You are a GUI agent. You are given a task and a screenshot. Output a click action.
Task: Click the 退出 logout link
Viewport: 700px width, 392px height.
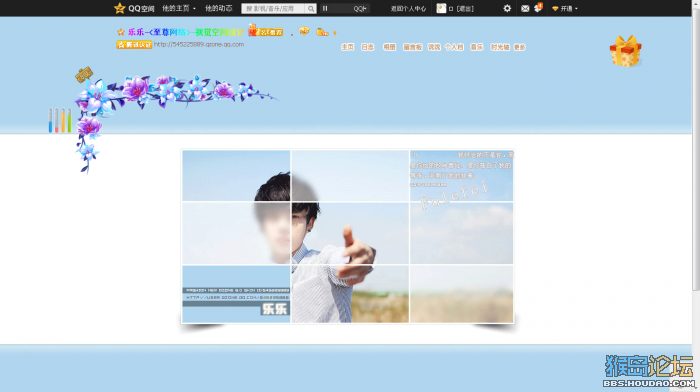(465, 8)
